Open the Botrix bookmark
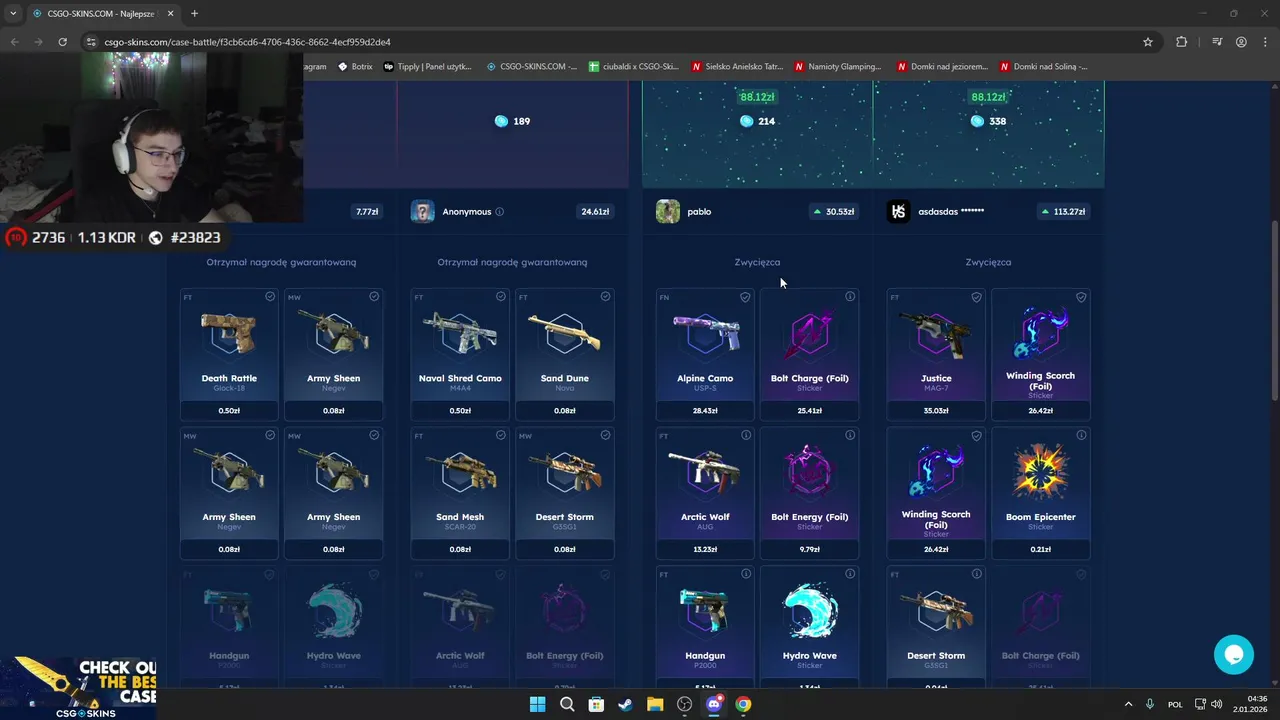This screenshot has height=720, width=1280. point(355,67)
